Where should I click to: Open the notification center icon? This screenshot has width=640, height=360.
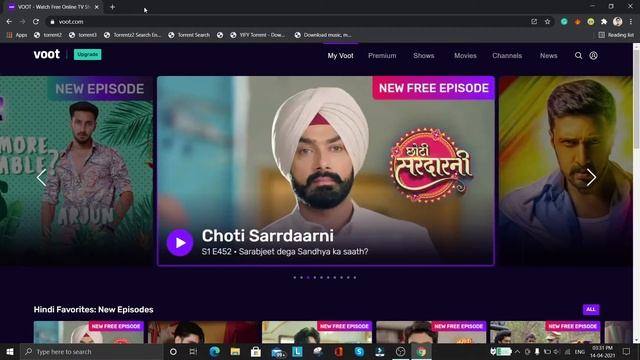[627, 351]
